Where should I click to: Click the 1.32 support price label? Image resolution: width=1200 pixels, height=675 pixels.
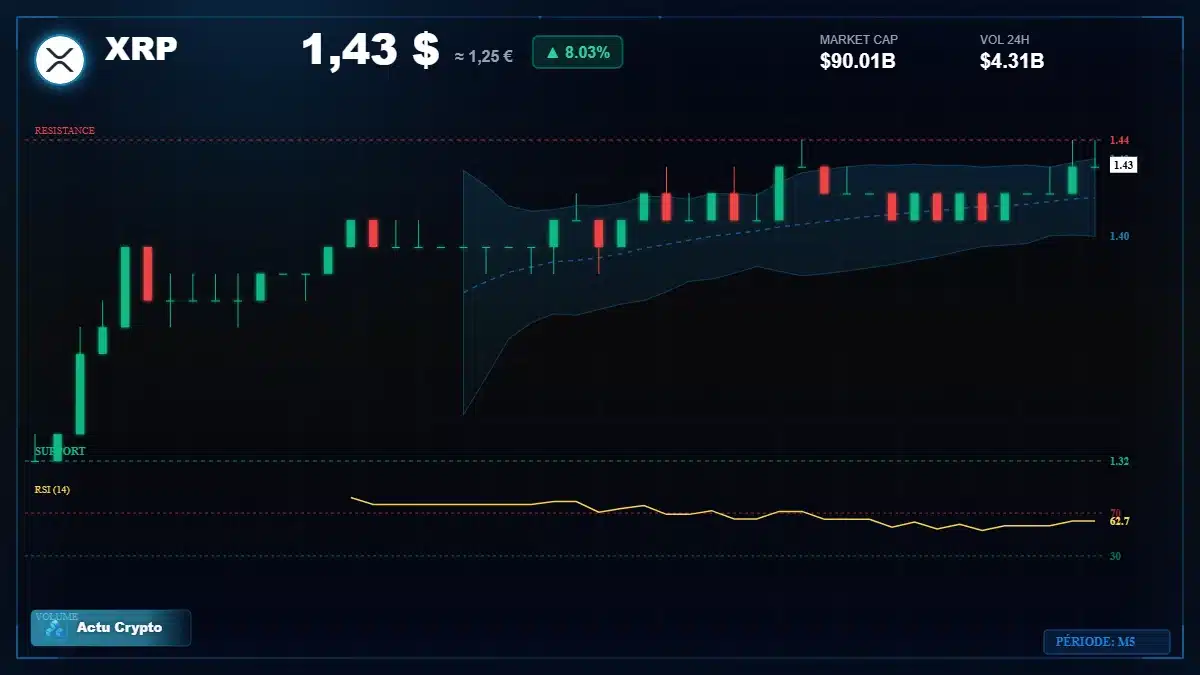tap(1119, 461)
